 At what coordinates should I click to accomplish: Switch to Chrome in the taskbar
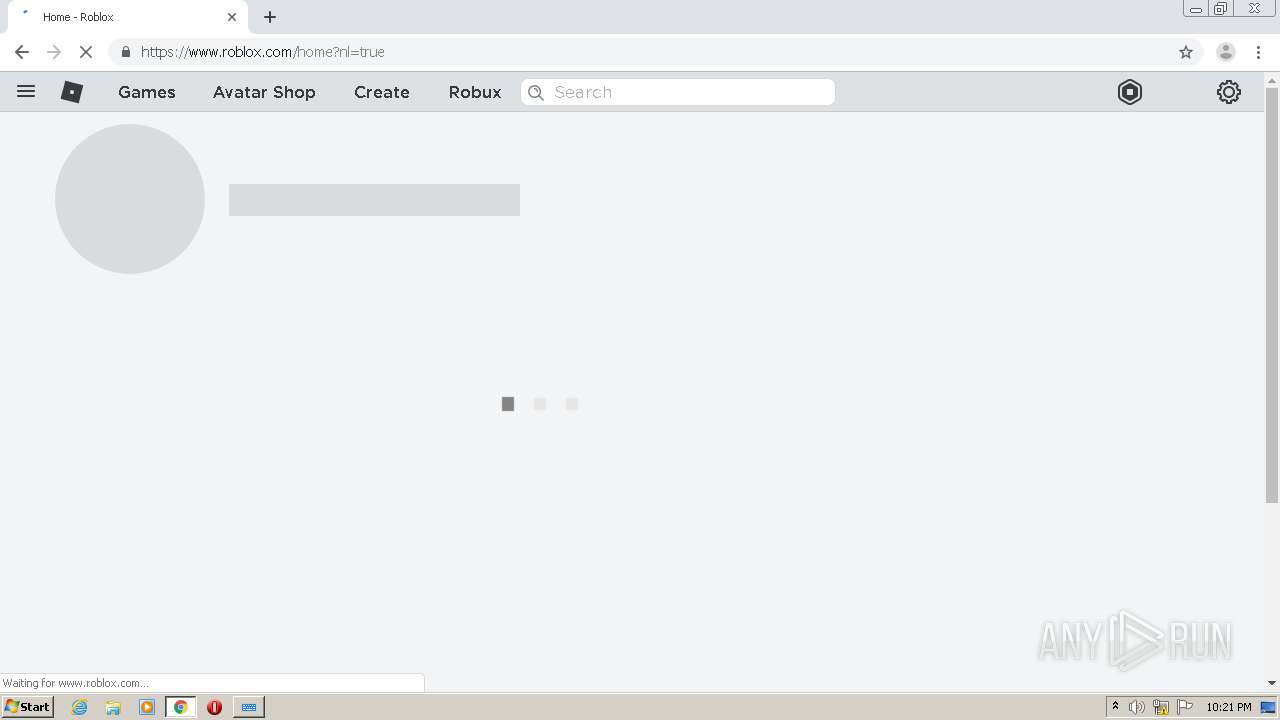(x=180, y=707)
